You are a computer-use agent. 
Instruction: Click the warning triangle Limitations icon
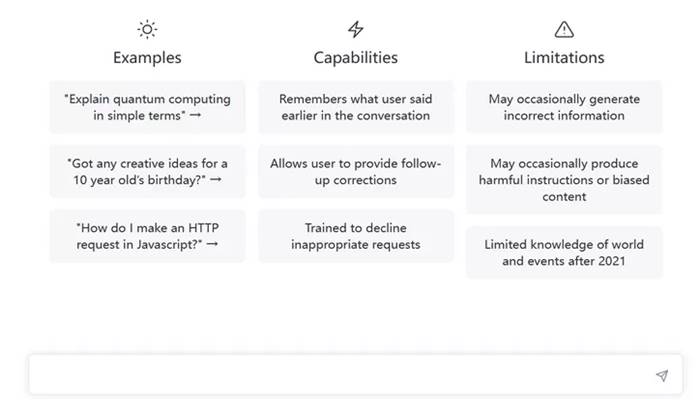coord(564,29)
